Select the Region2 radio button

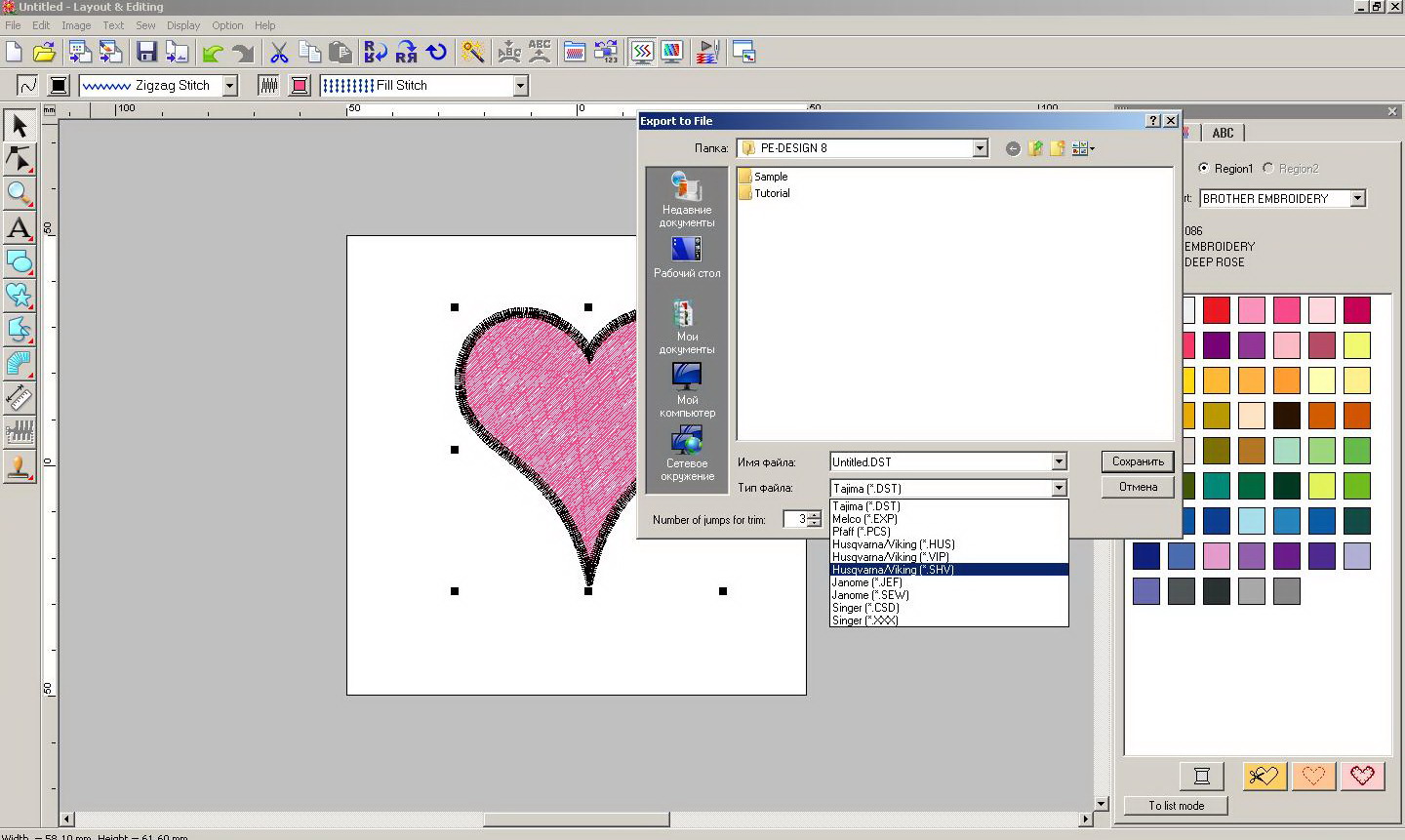tap(1268, 168)
